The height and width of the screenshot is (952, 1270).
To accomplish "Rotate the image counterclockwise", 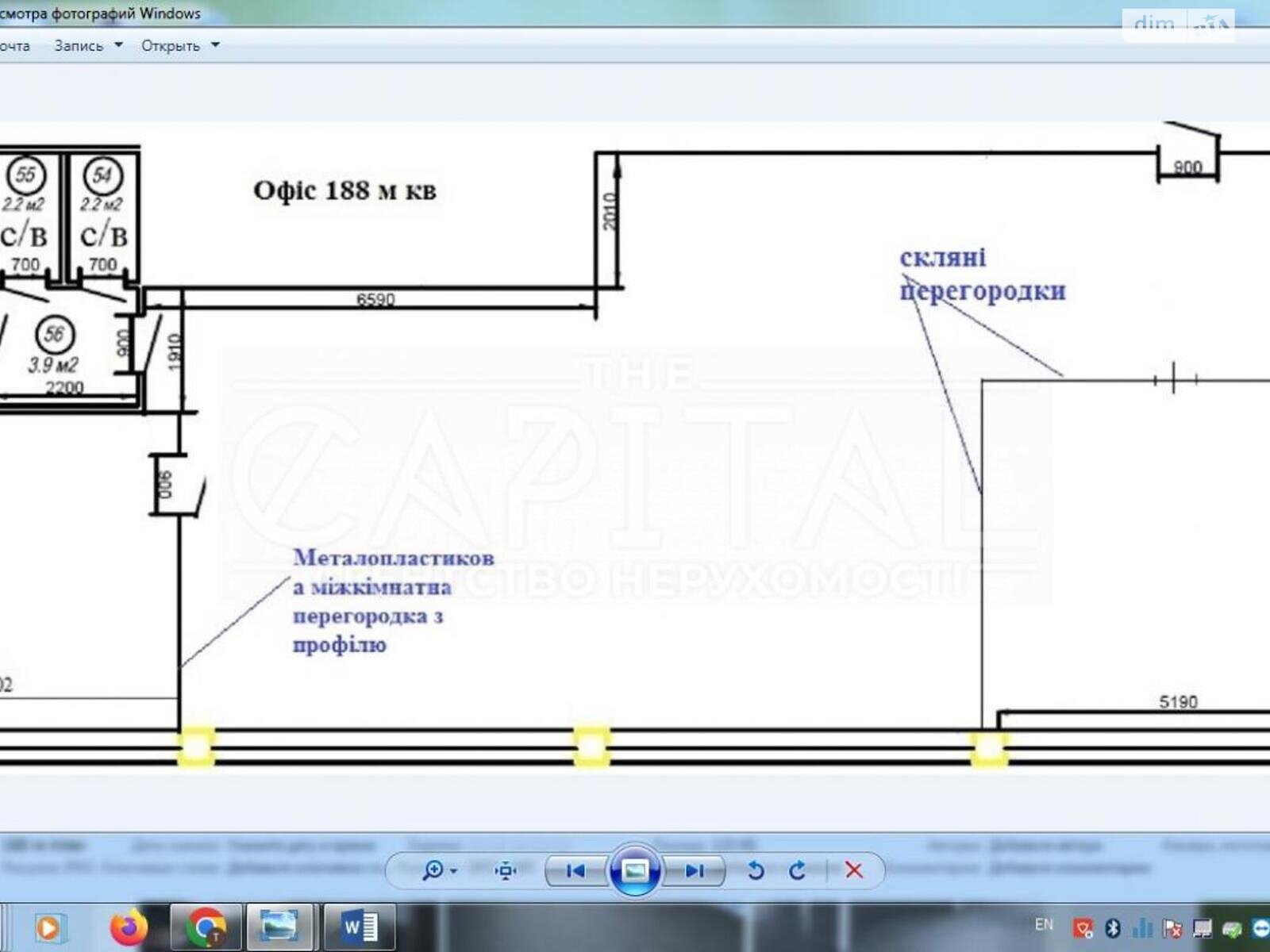I will point(756,870).
